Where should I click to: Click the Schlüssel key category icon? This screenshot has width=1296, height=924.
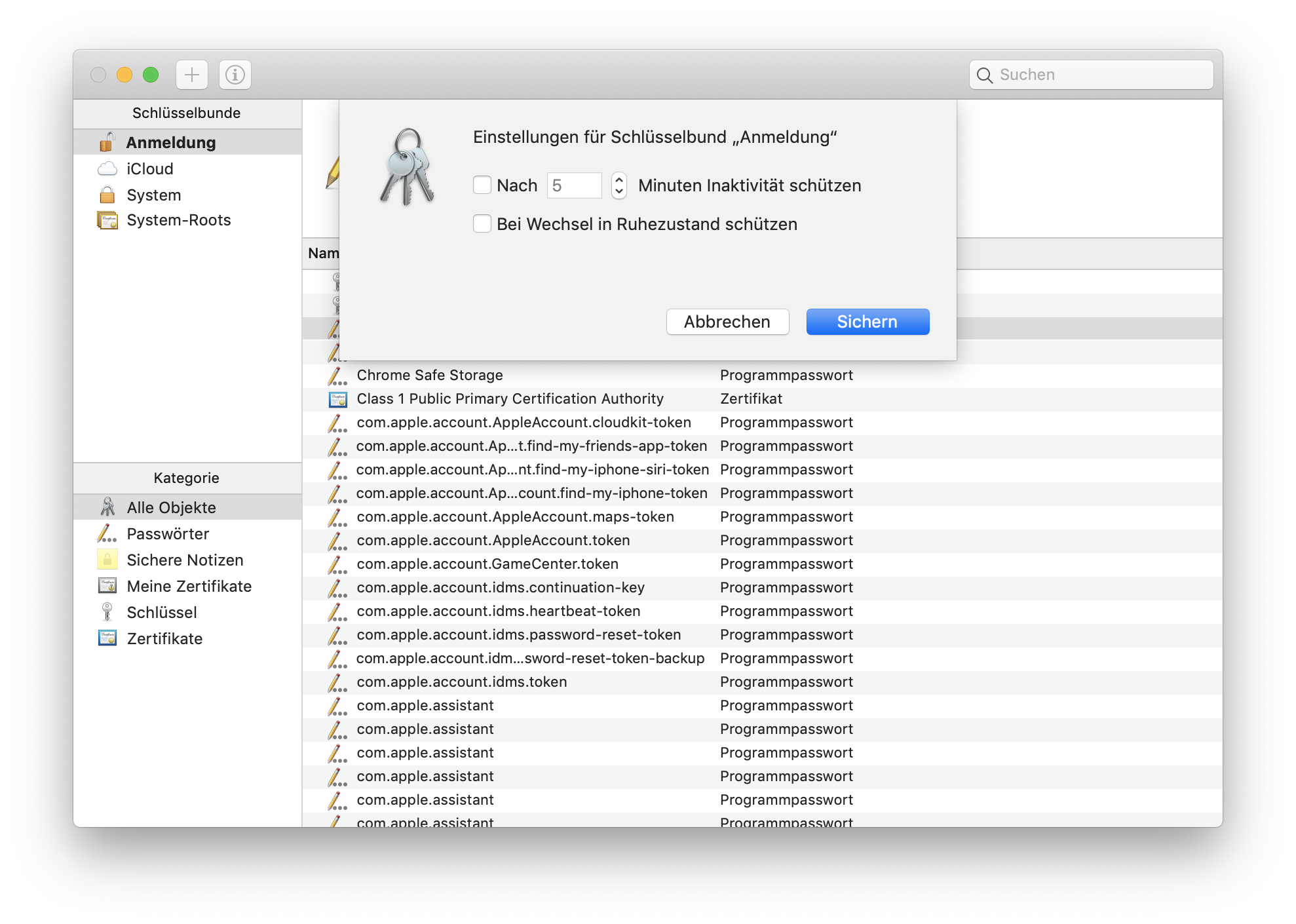[x=107, y=612]
